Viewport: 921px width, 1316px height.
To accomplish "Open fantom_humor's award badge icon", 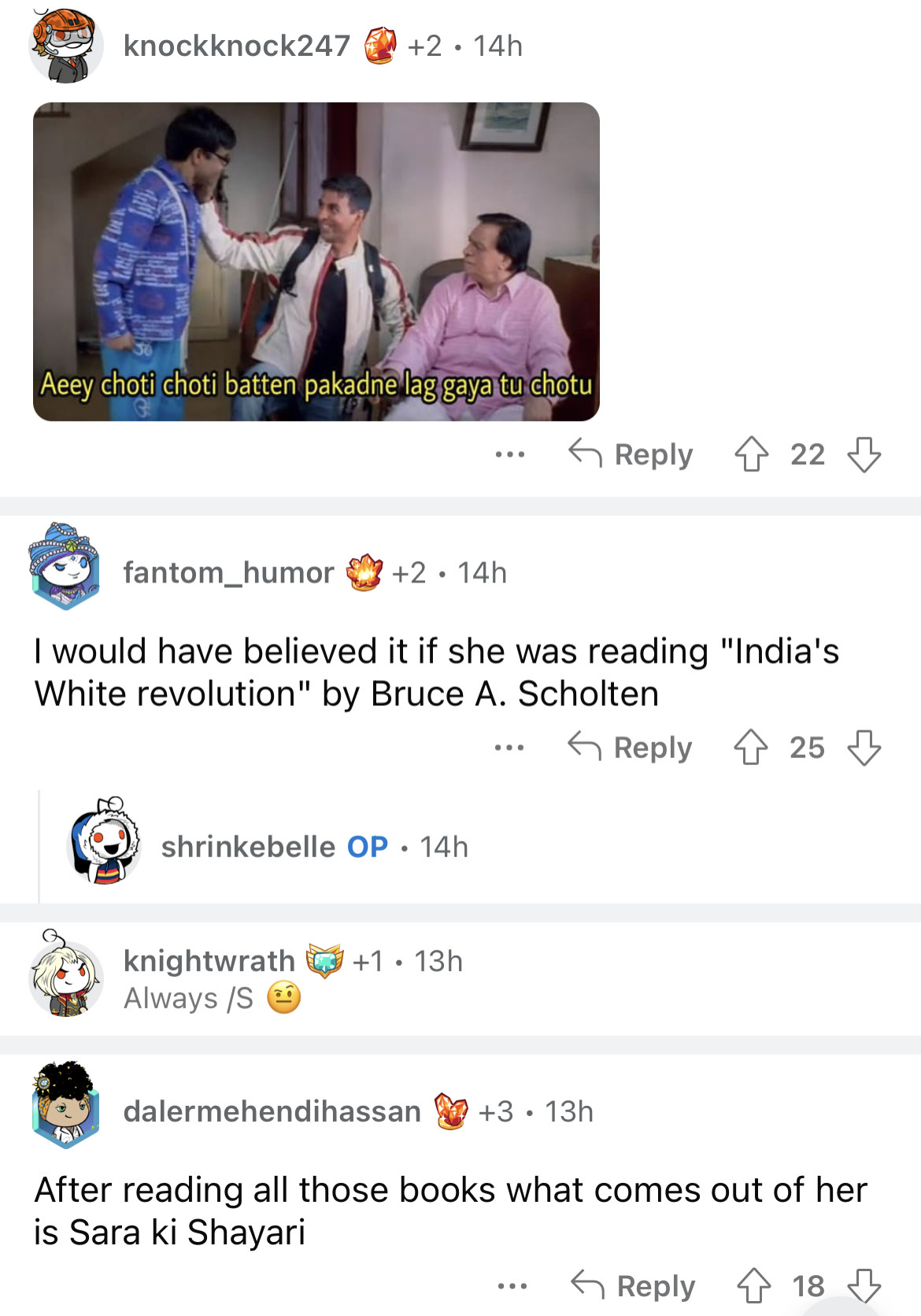I will tap(364, 572).
